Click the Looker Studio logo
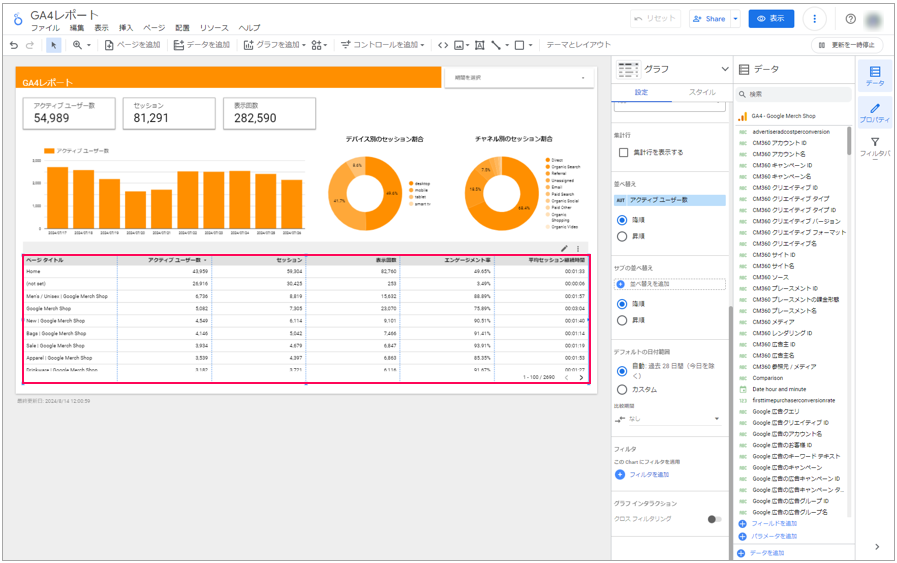This screenshot has width=897, height=563. 18,19
